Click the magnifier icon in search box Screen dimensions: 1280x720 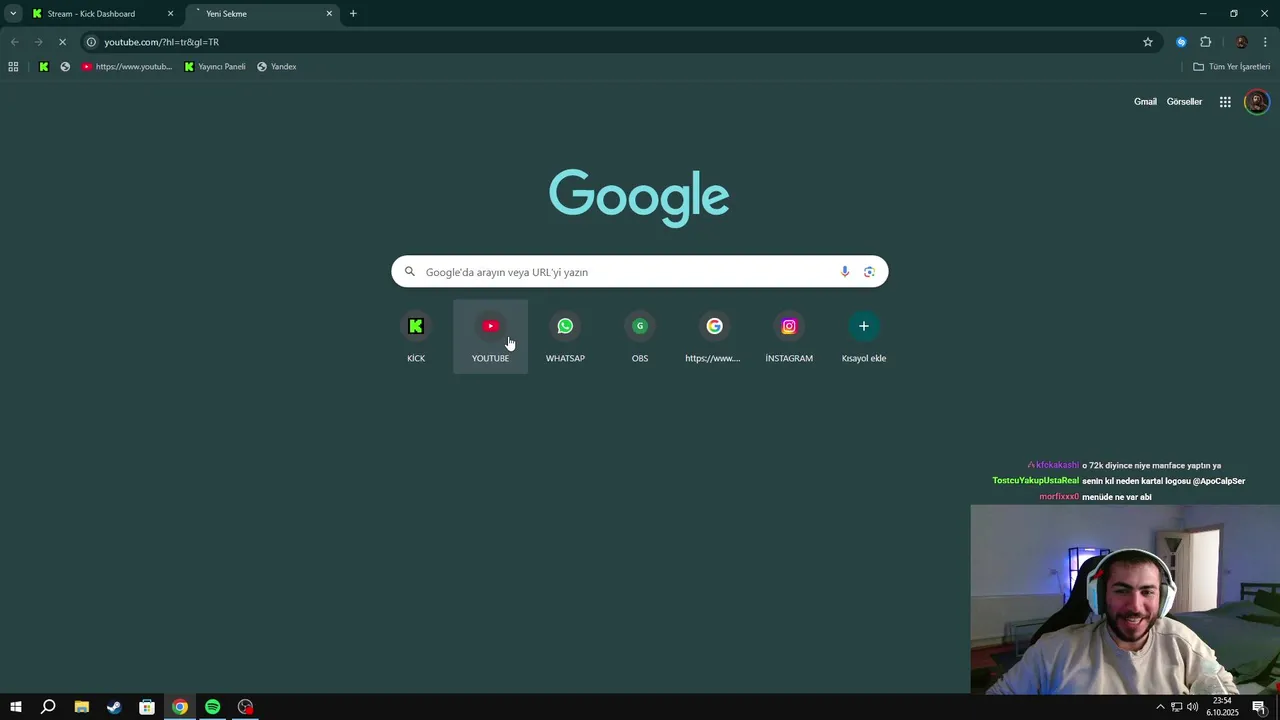(410, 272)
